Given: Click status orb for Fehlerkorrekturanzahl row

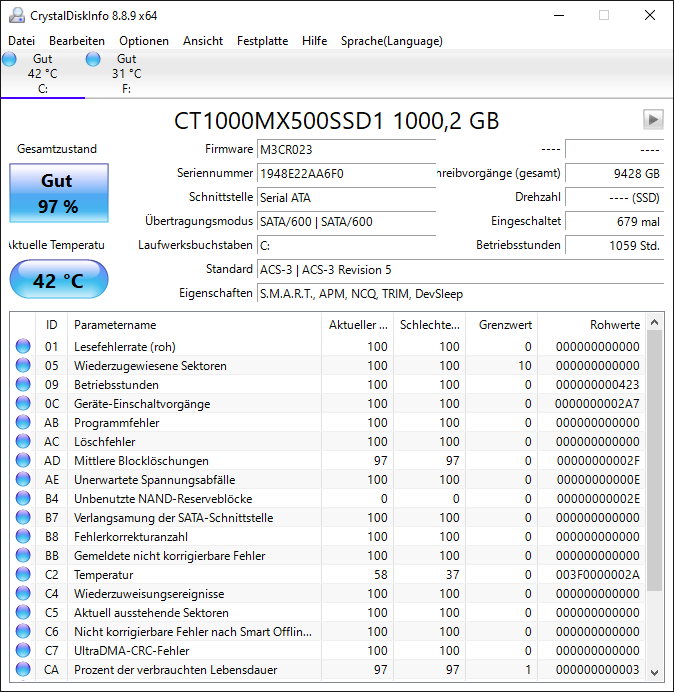Looking at the screenshot, I should point(23,536).
